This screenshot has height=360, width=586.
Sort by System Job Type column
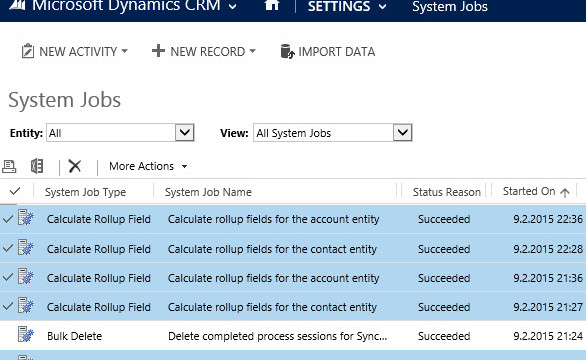[x=85, y=192]
